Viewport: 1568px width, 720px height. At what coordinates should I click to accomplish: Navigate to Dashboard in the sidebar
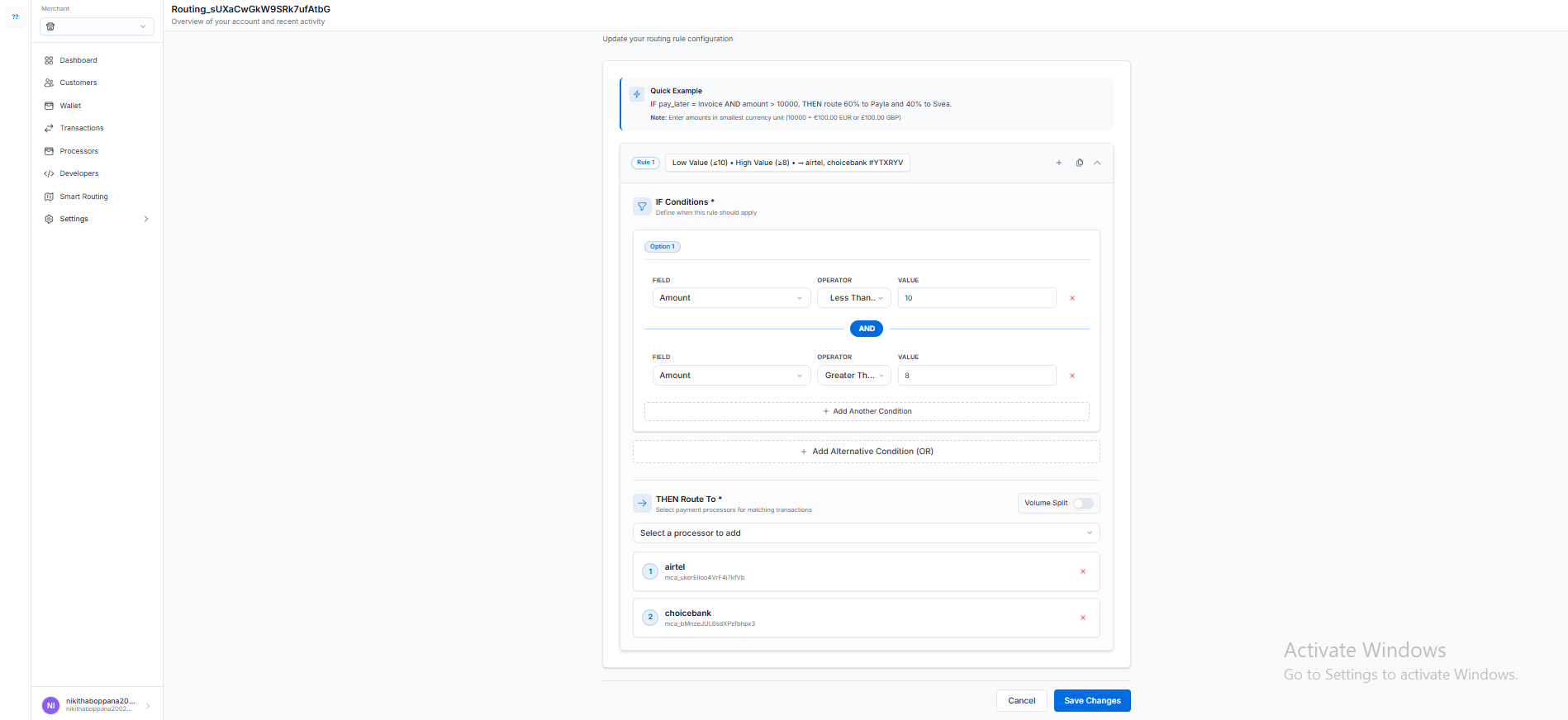tap(78, 60)
